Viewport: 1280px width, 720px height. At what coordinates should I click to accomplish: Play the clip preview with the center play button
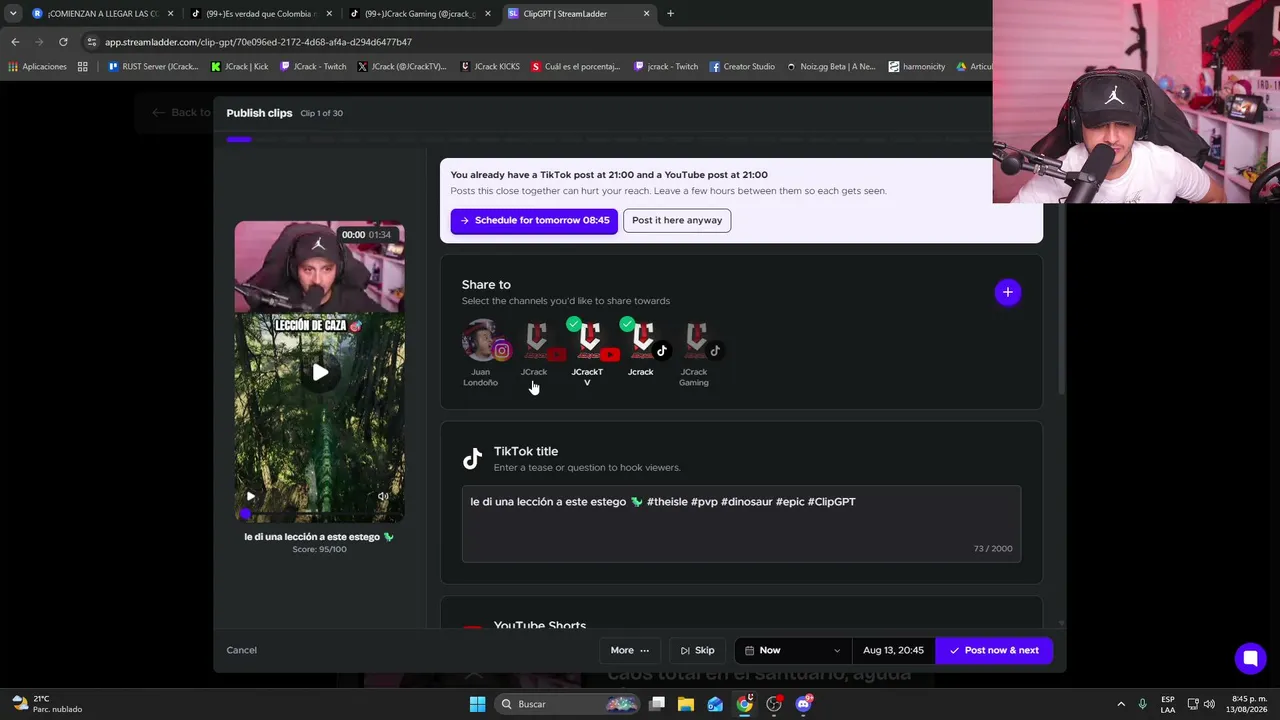pyautogui.click(x=320, y=373)
